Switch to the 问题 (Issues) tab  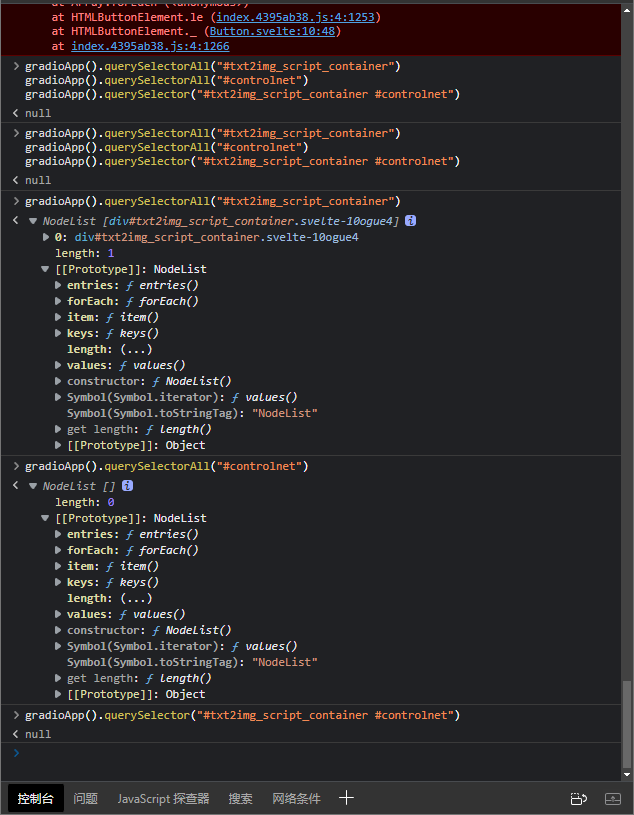(85, 797)
